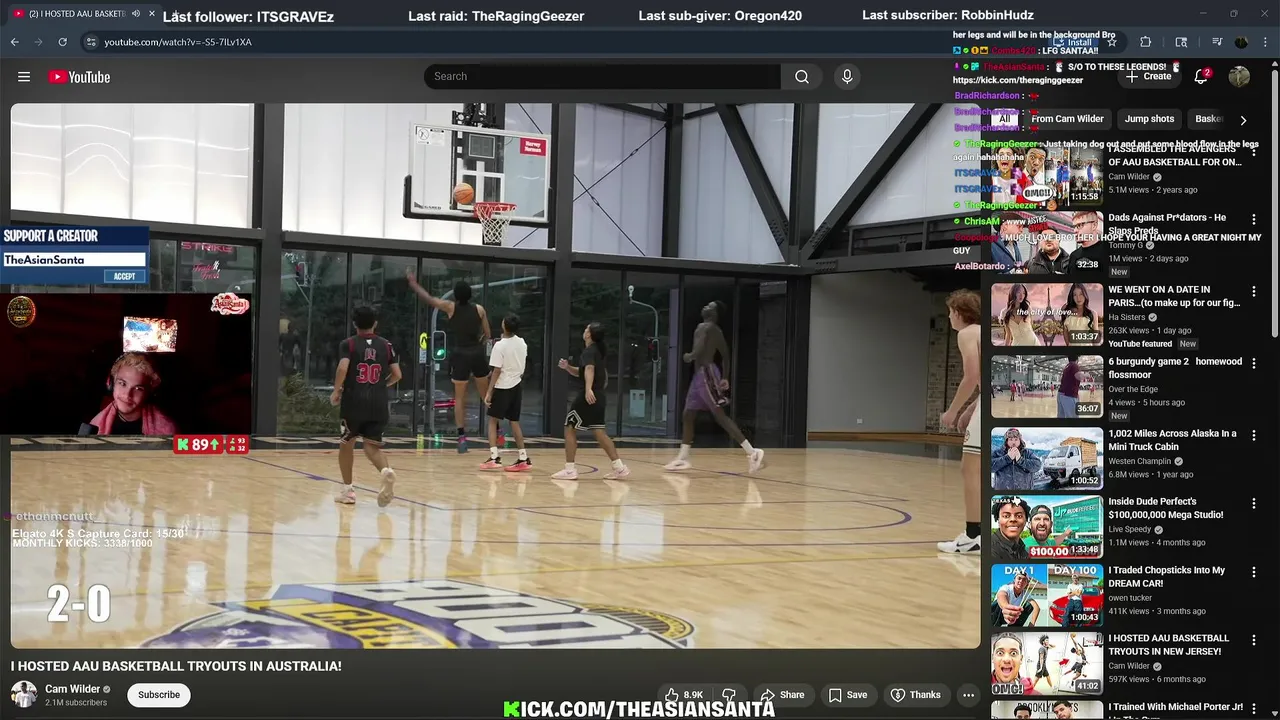Open the New Jersey tryouts 41:02 thumbnail
This screenshot has width=1280, height=720.
1047,663
